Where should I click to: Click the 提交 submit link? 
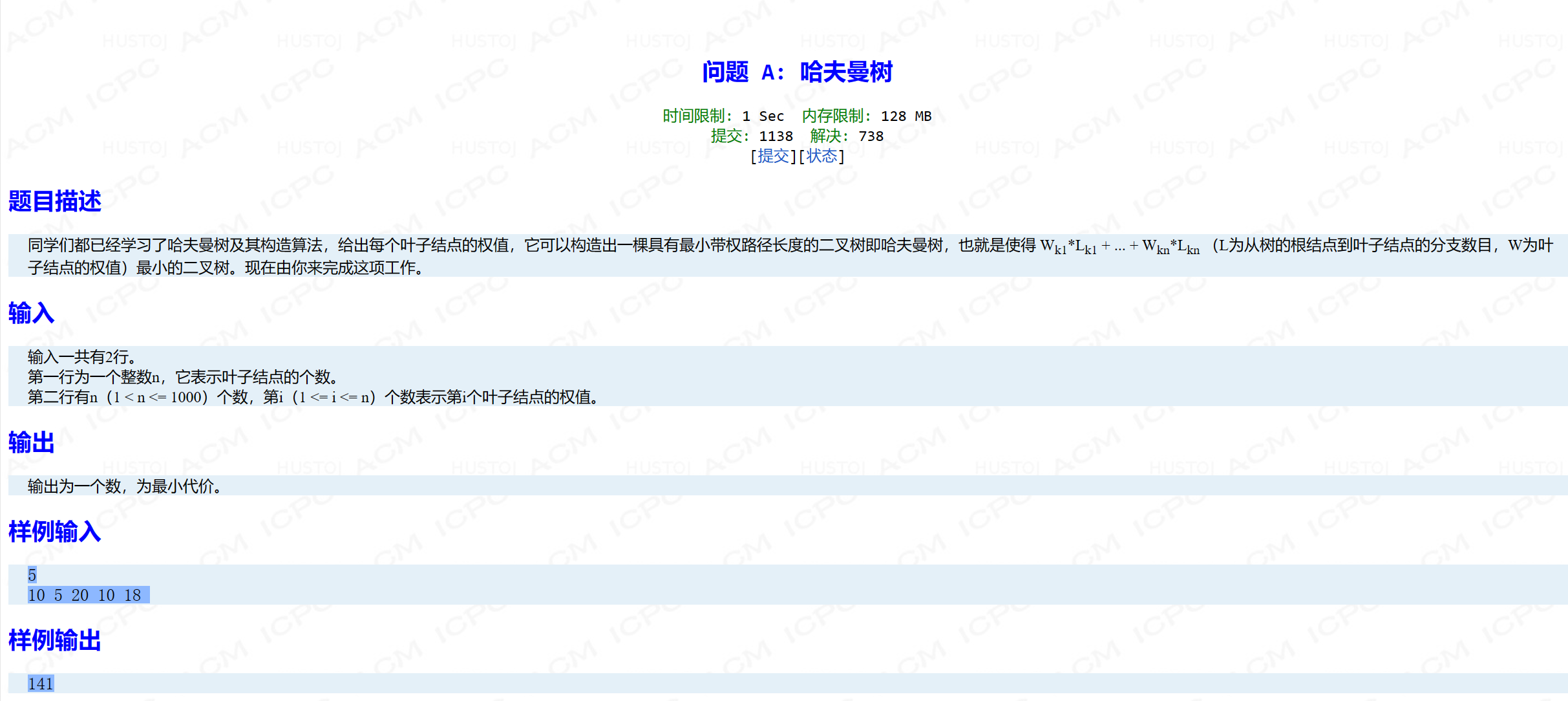pos(773,156)
